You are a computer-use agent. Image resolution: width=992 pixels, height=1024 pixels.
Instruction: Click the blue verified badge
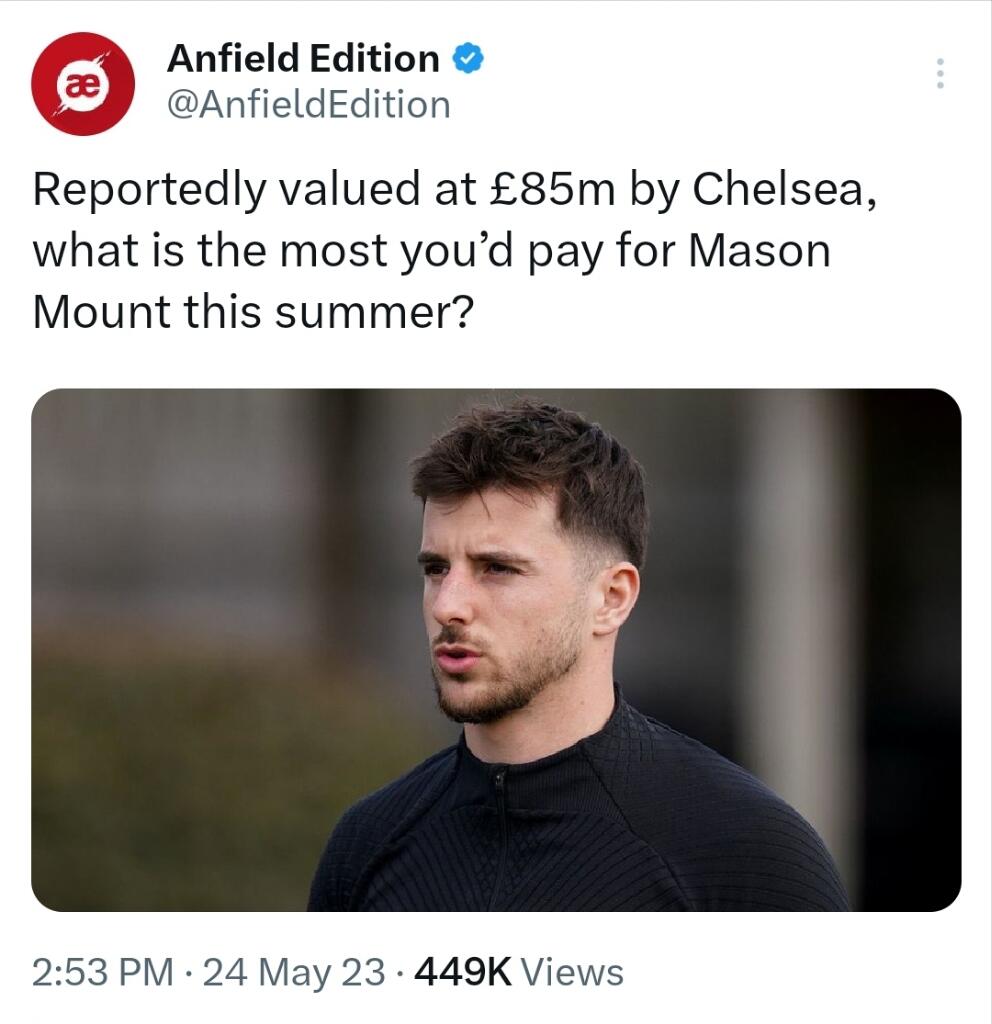(468, 59)
